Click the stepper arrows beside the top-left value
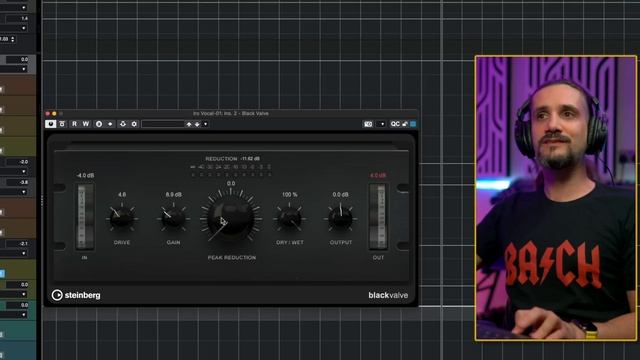Screen dimensions: 640x360 coord(13,39)
